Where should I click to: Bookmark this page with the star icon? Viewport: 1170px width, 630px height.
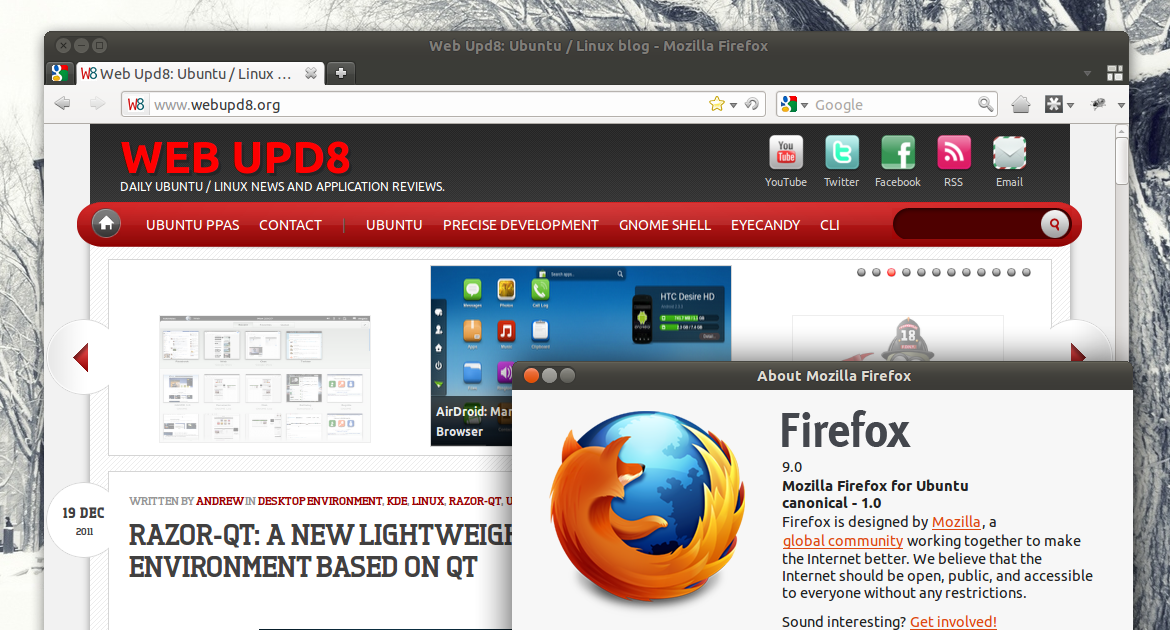click(717, 104)
